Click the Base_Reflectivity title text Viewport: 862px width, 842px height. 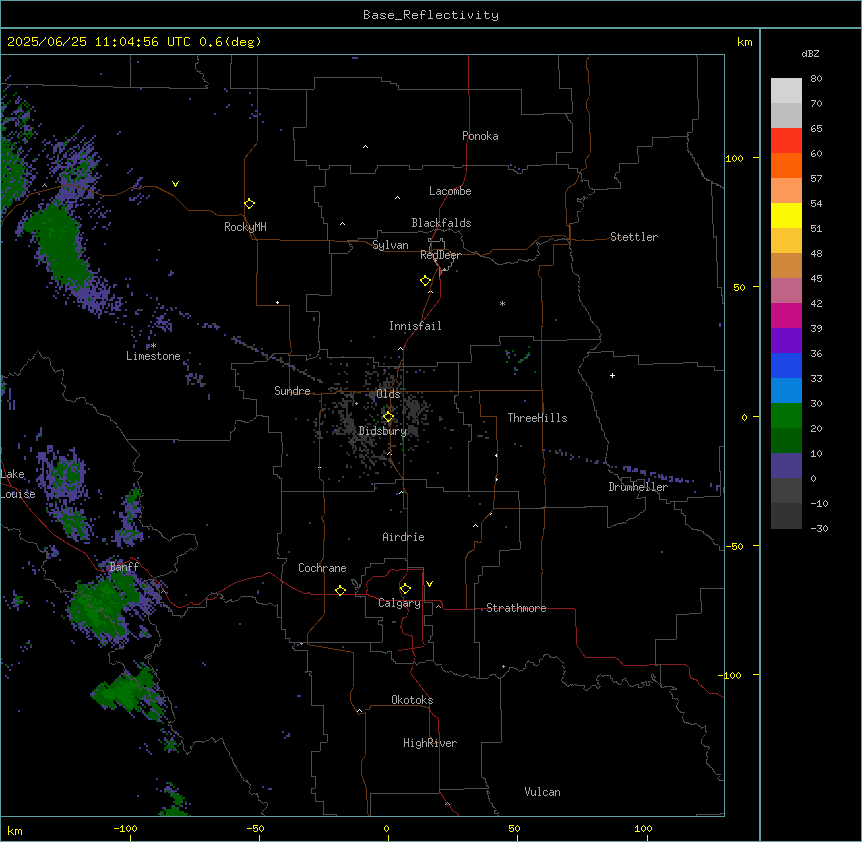click(x=431, y=15)
